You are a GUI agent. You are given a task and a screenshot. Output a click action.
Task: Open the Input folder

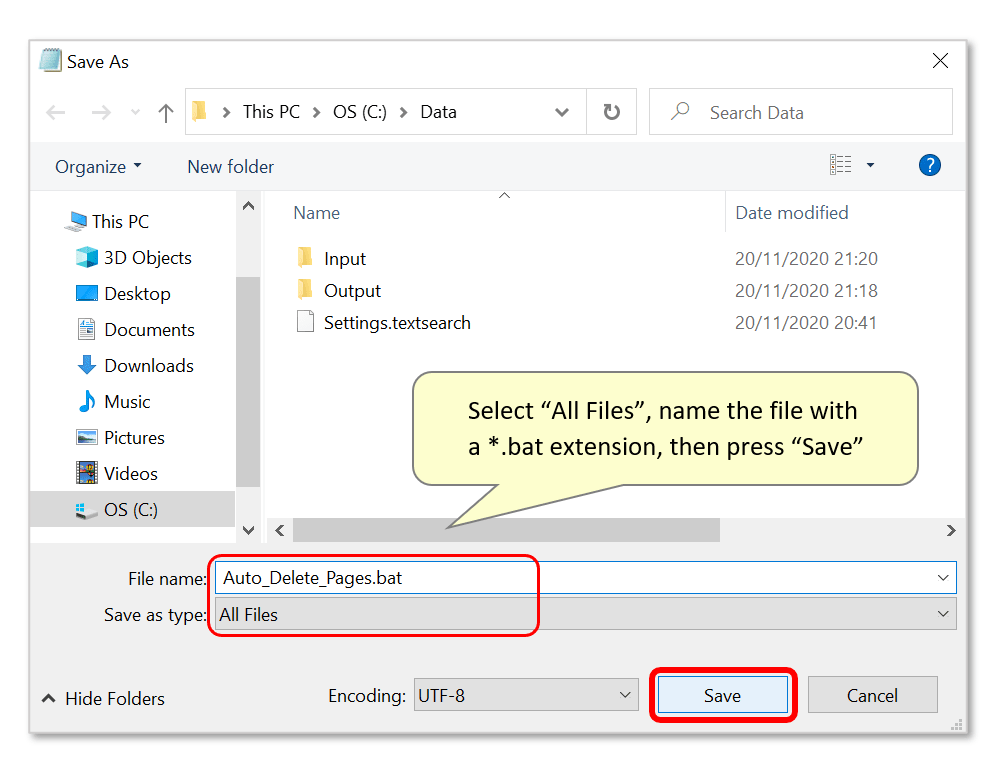(x=345, y=258)
